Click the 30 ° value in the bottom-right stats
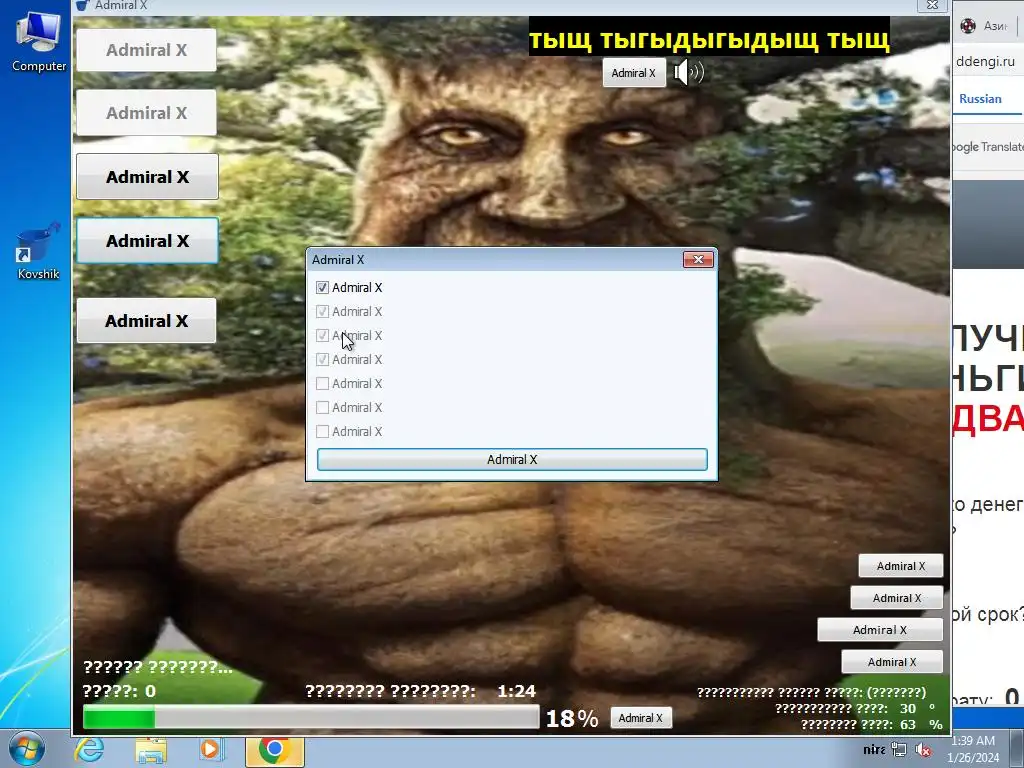The image size is (1024, 768). click(918, 709)
